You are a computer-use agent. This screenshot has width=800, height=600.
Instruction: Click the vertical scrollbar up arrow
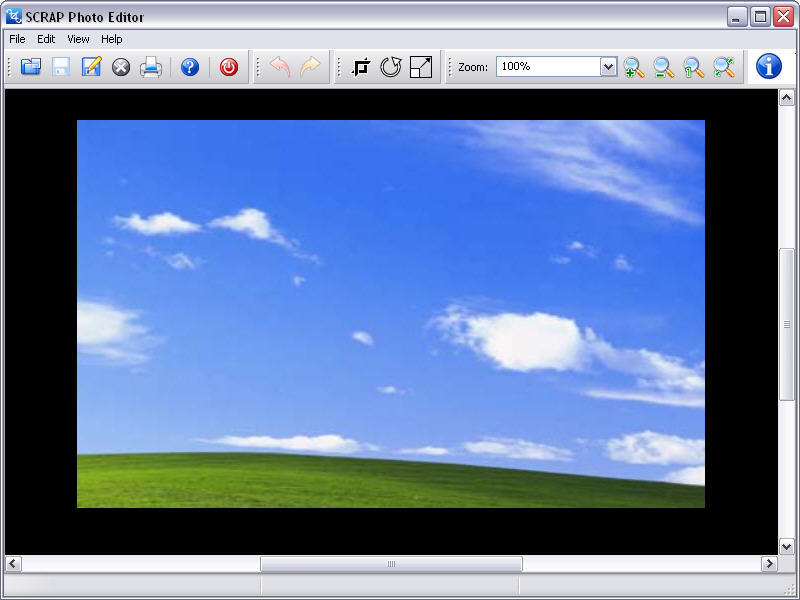(x=787, y=97)
